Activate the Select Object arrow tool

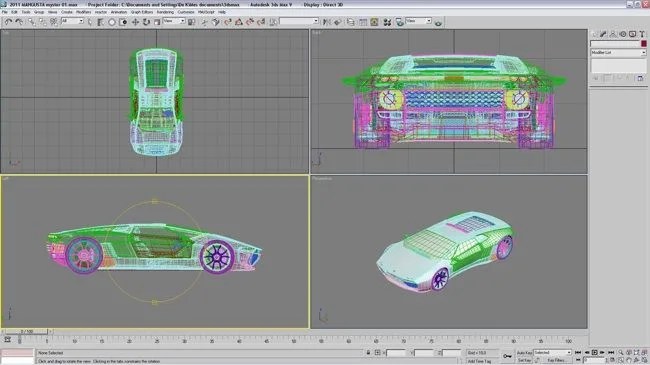[x=90, y=22]
